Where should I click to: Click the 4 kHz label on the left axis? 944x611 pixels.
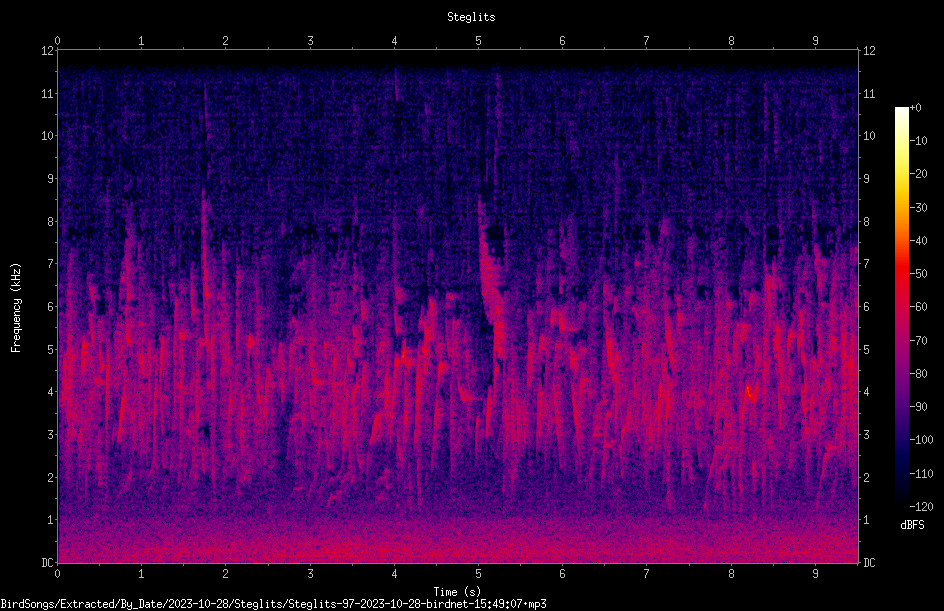coord(51,392)
